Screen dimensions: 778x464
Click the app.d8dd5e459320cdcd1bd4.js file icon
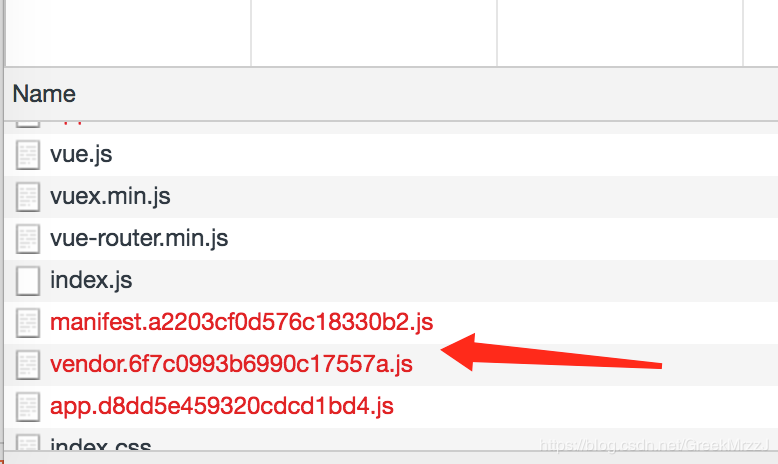28,407
